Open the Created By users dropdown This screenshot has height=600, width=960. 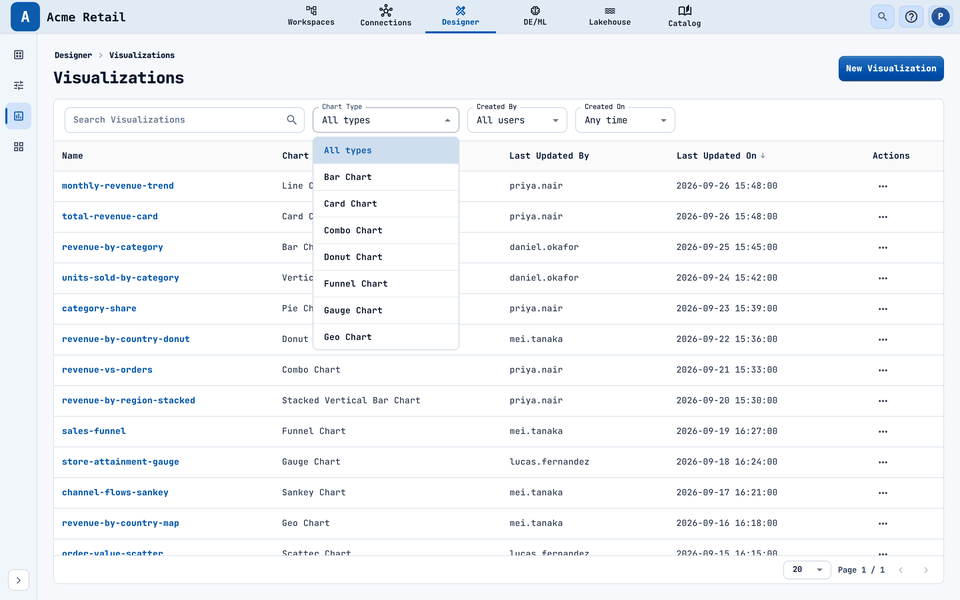tap(517, 120)
